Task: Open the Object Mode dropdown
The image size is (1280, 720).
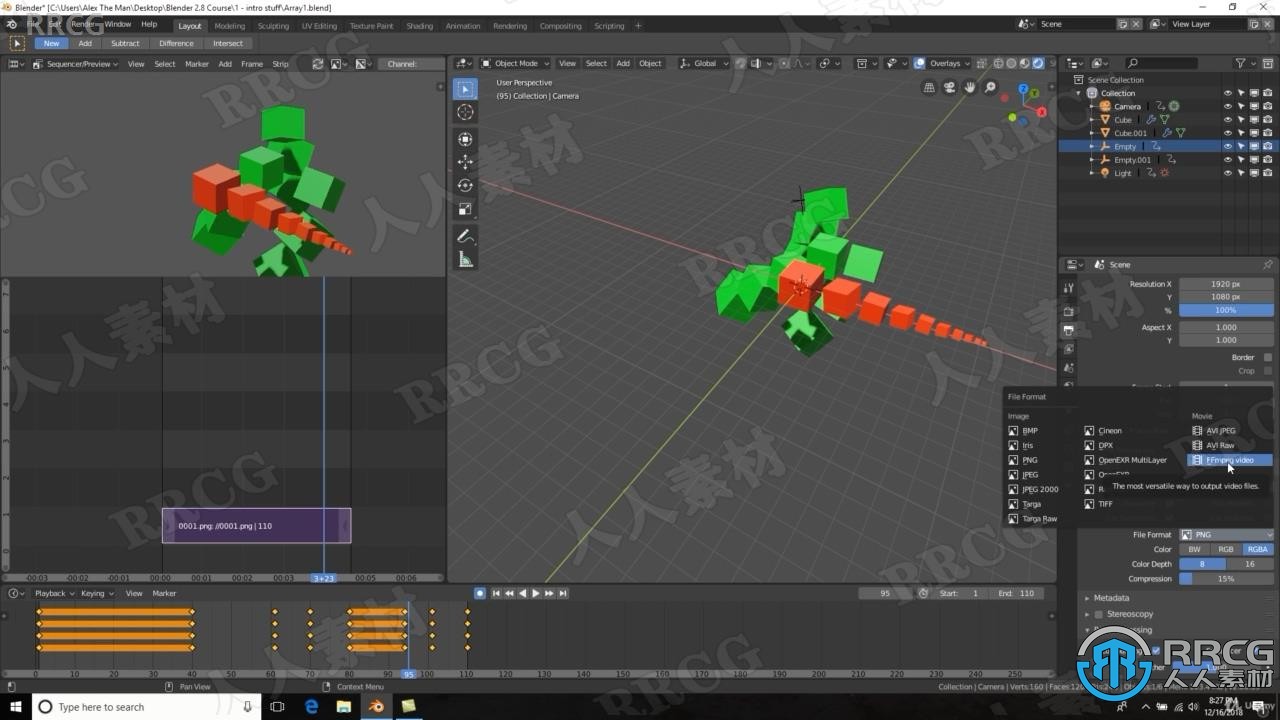Action: pyautogui.click(x=516, y=63)
